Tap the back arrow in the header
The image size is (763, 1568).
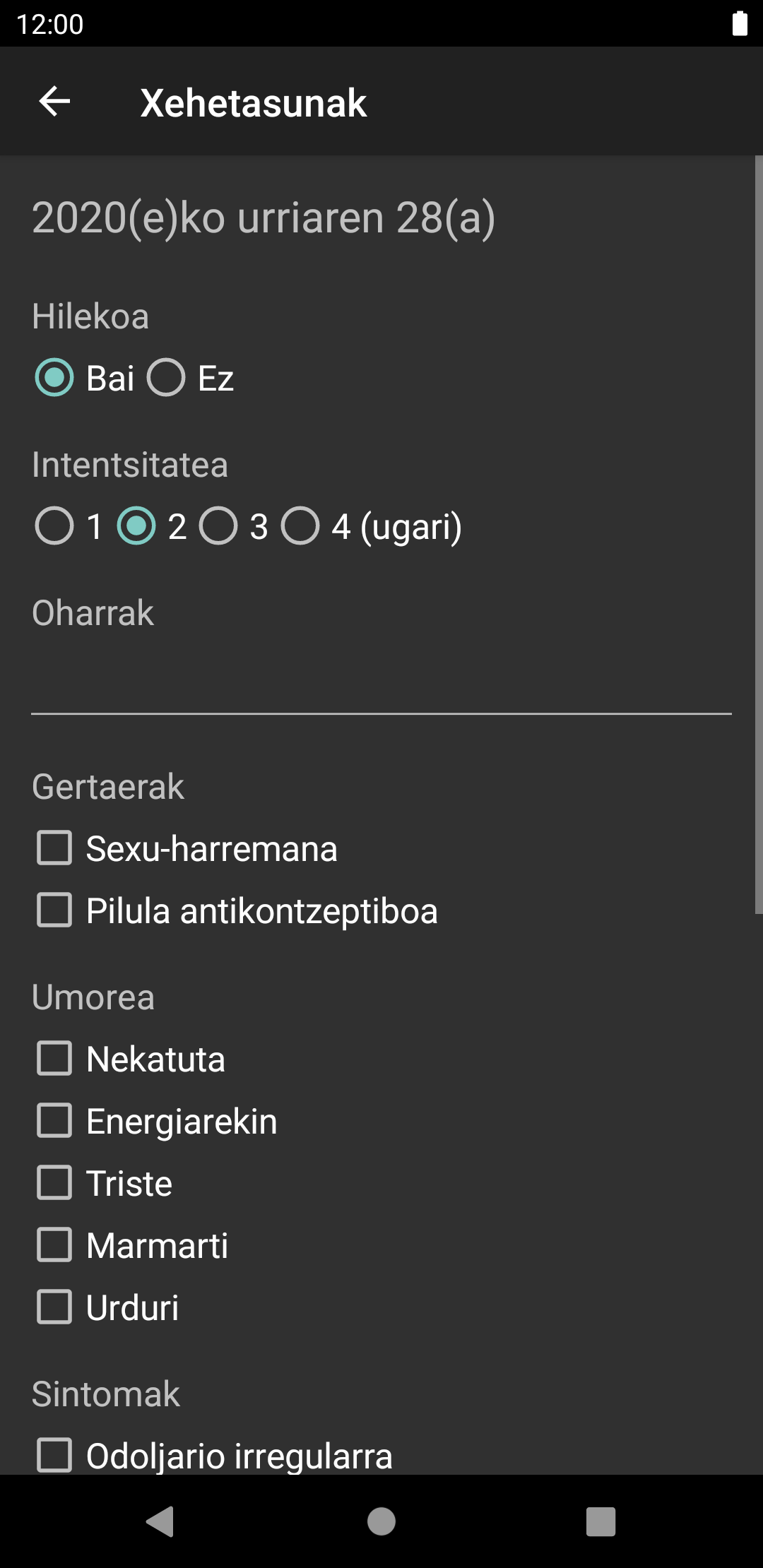54,102
